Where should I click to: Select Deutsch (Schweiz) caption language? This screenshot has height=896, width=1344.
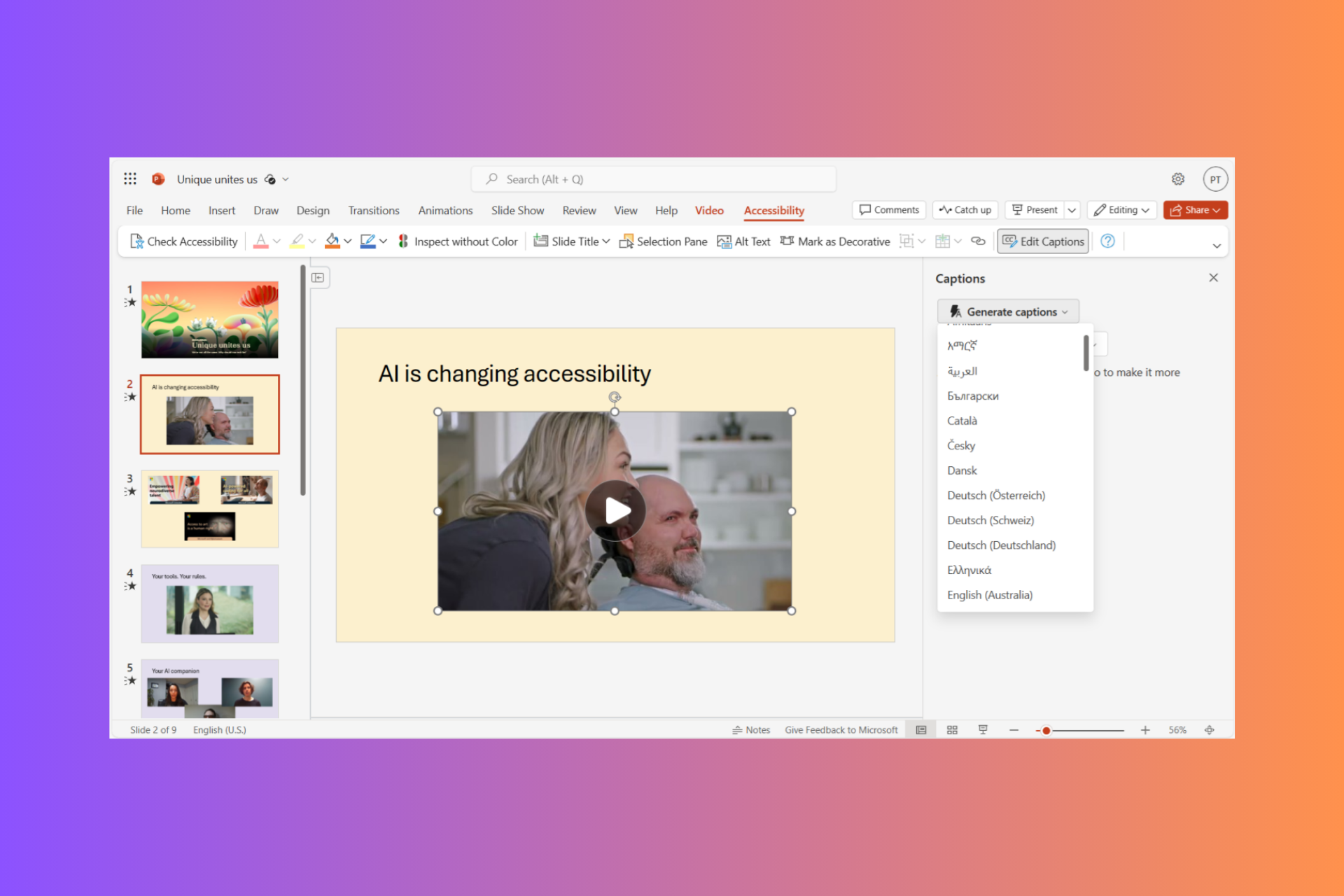(1015, 520)
